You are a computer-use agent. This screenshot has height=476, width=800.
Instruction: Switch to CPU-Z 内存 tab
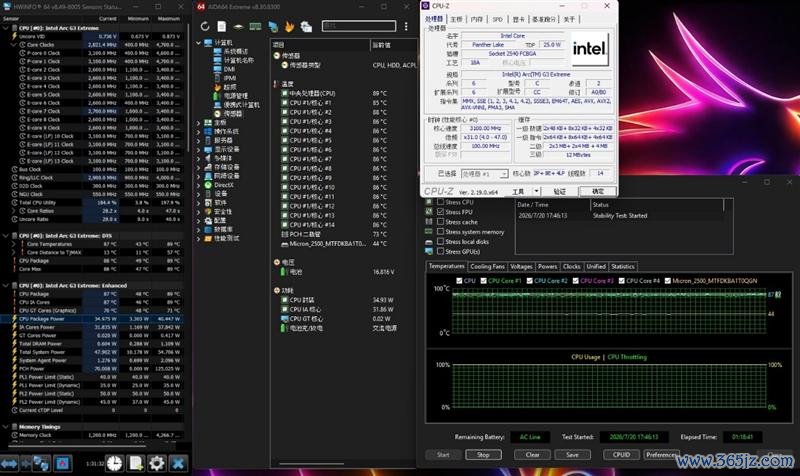pyautogui.click(x=477, y=19)
